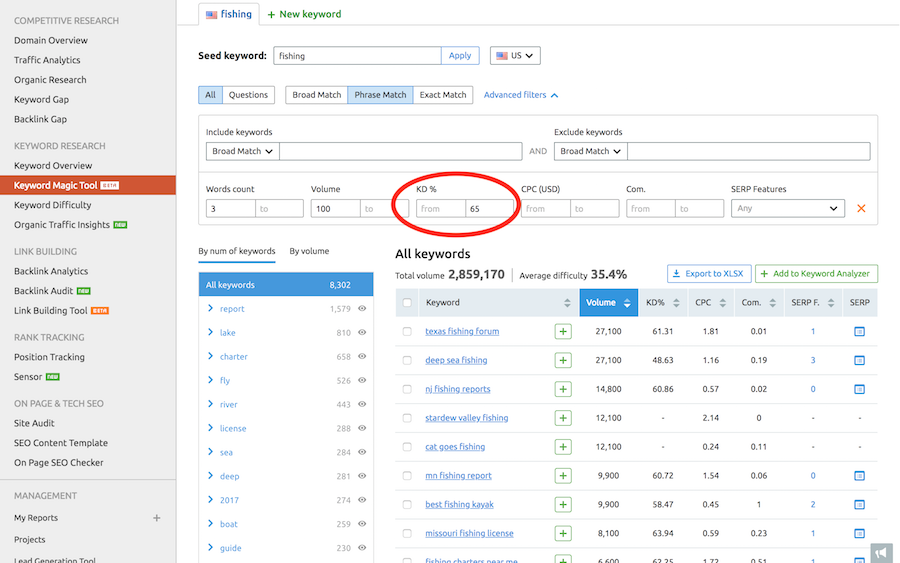The width and height of the screenshot is (900, 563).
Task: Sort by Com. column arrows
Action: 773,303
